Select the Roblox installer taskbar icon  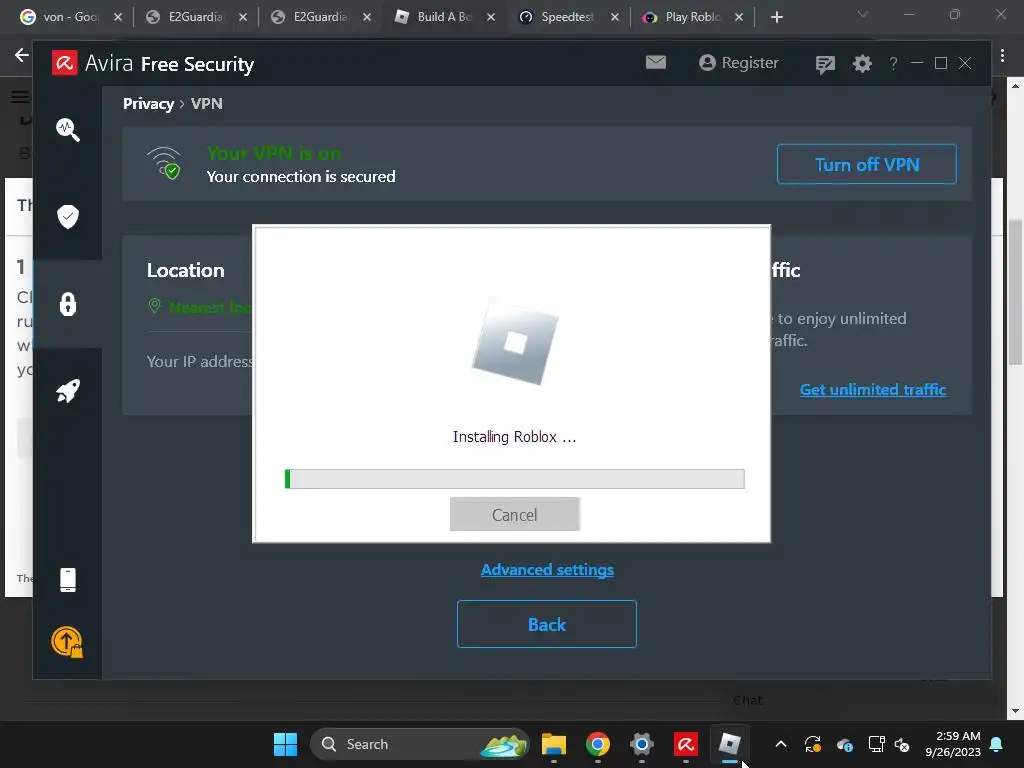[x=729, y=744]
